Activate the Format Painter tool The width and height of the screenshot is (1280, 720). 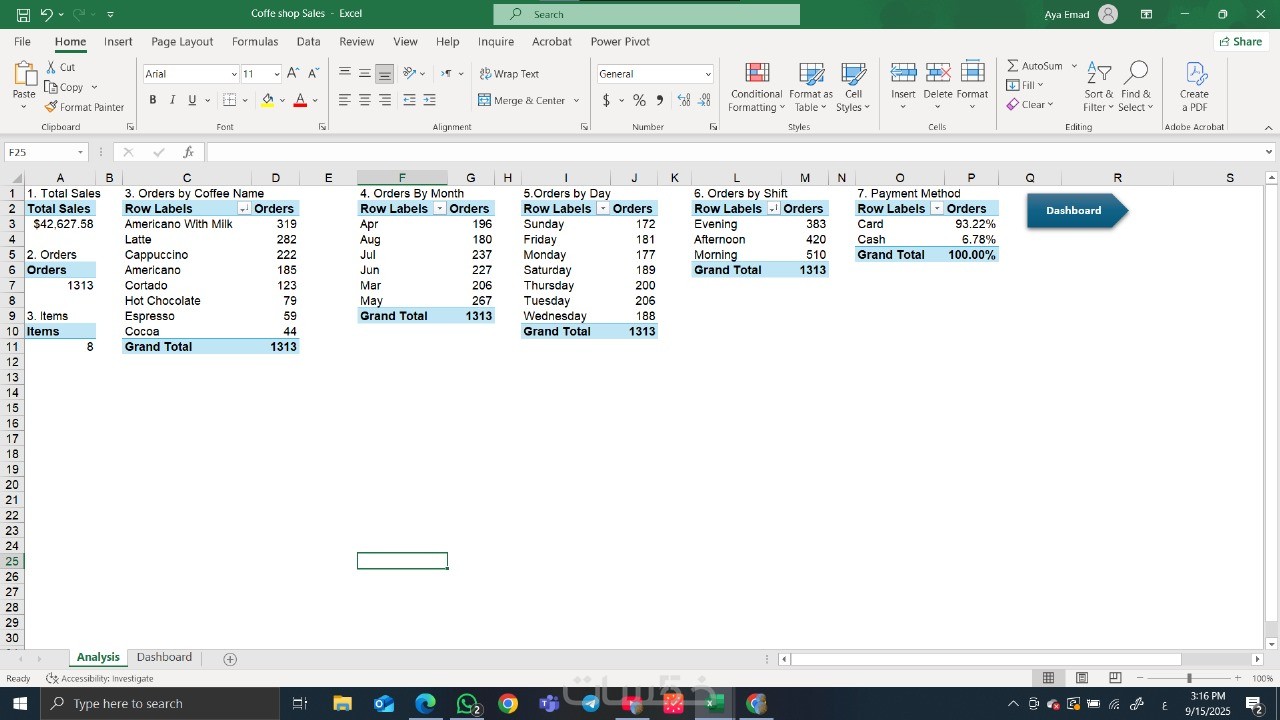click(x=84, y=107)
